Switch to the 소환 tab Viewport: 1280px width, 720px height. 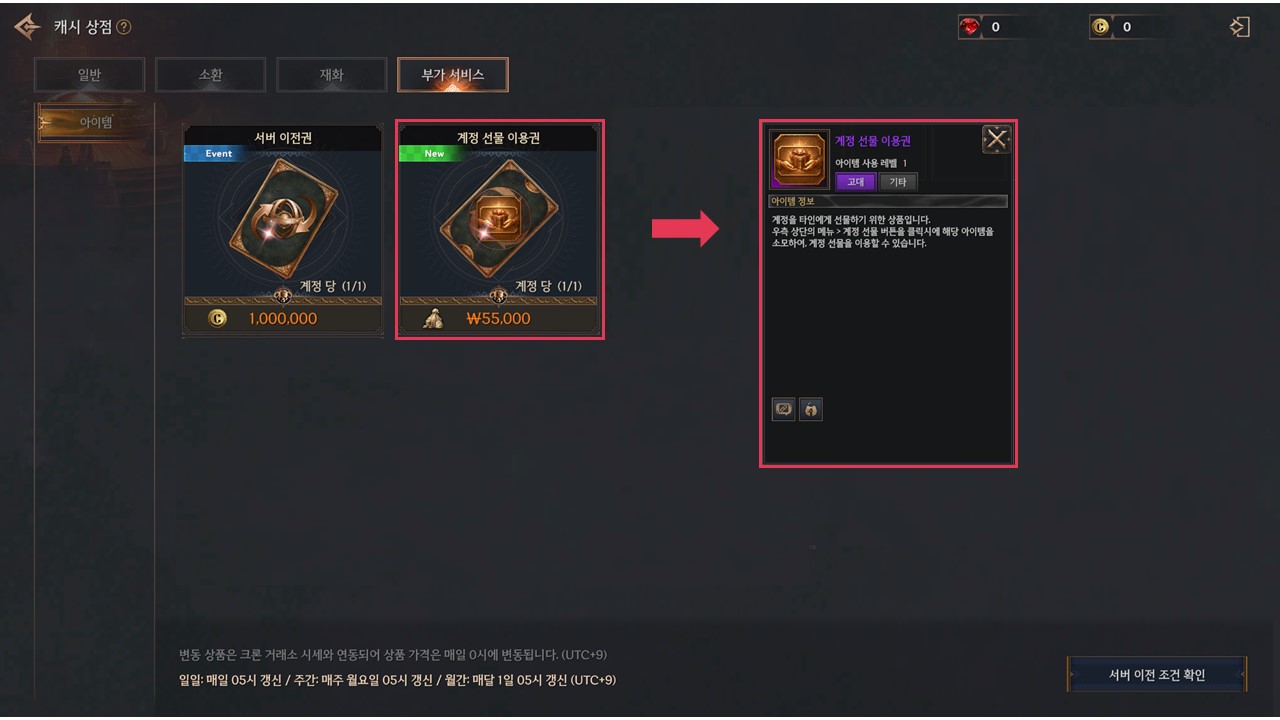click(210, 75)
